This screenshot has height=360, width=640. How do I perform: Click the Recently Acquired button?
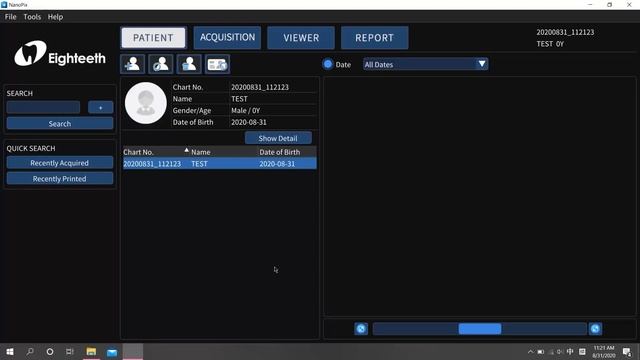[60, 162]
